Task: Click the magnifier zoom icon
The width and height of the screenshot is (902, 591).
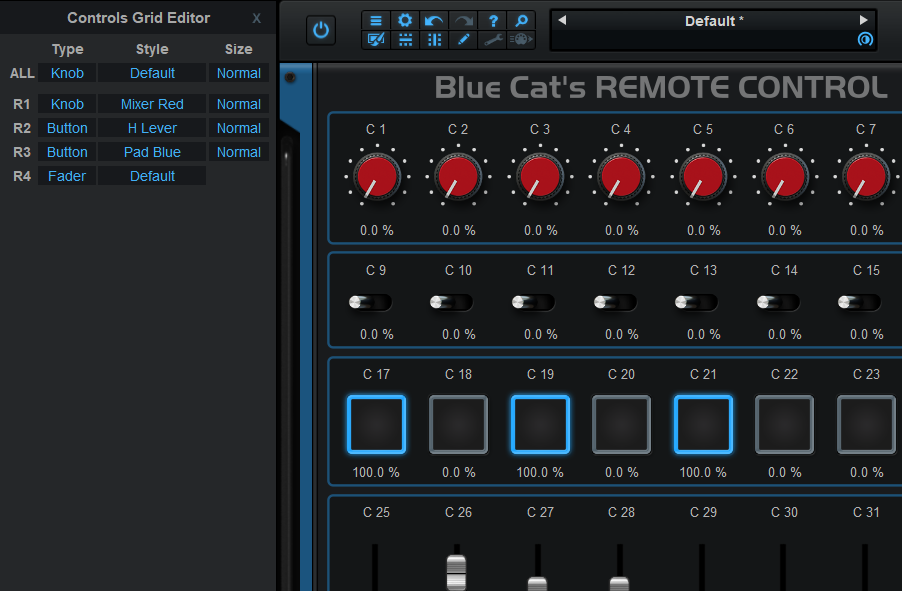Action: [x=521, y=21]
